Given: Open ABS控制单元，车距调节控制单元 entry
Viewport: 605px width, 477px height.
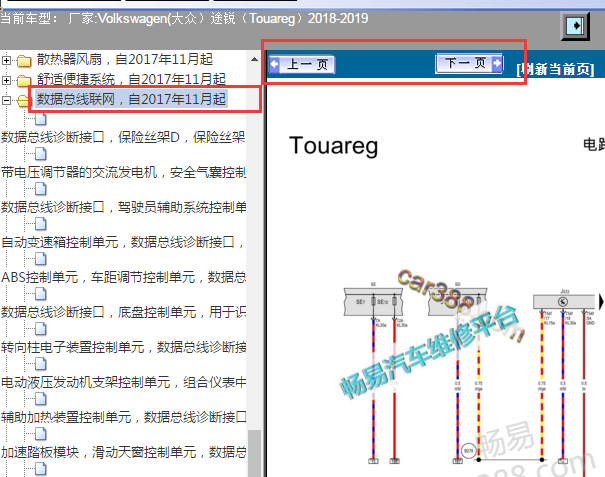Looking at the screenshot, I should coord(123,277).
